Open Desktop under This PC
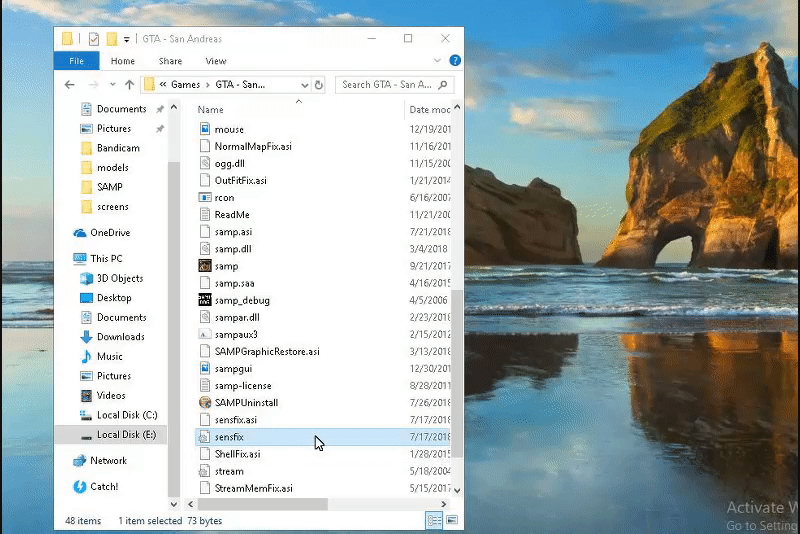The height and width of the screenshot is (534, 800). point(114,297)
